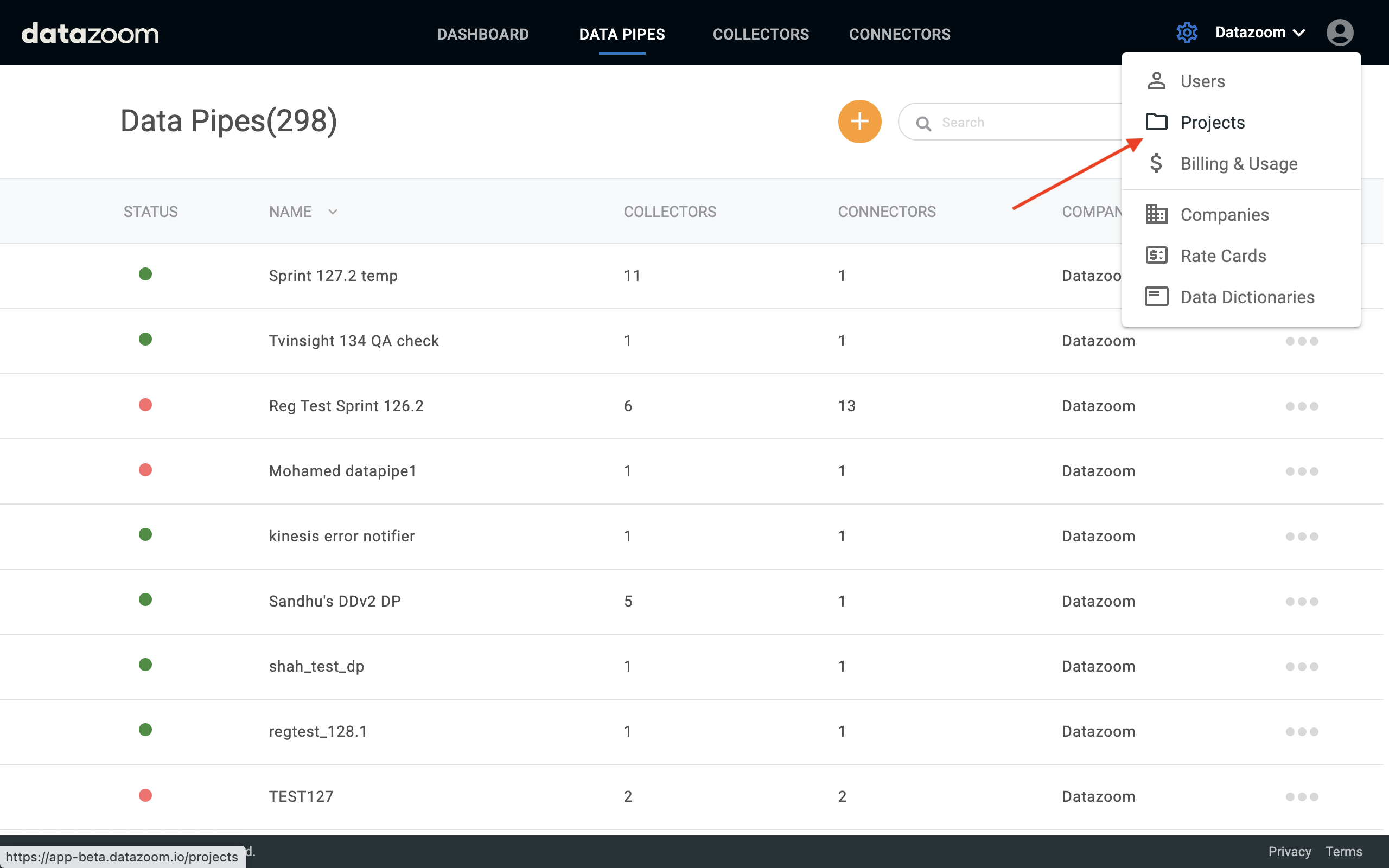Image resolution: width=1389 pixels, height=868 pixels.
Task: Go to the Dashboard tab
Action: click(483, 34)
